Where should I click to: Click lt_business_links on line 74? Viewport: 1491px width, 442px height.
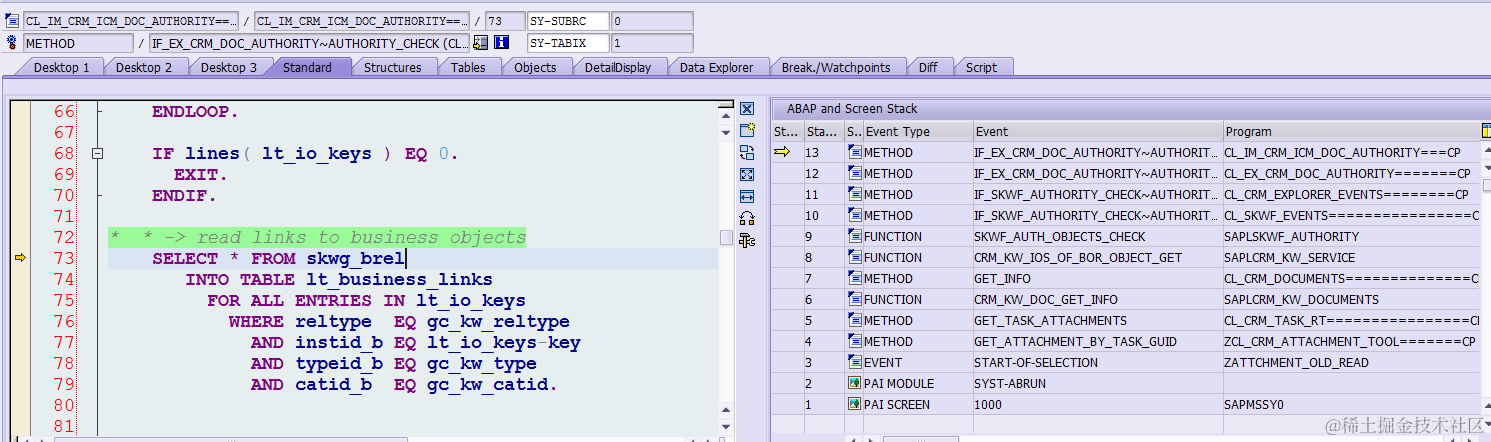400,280
